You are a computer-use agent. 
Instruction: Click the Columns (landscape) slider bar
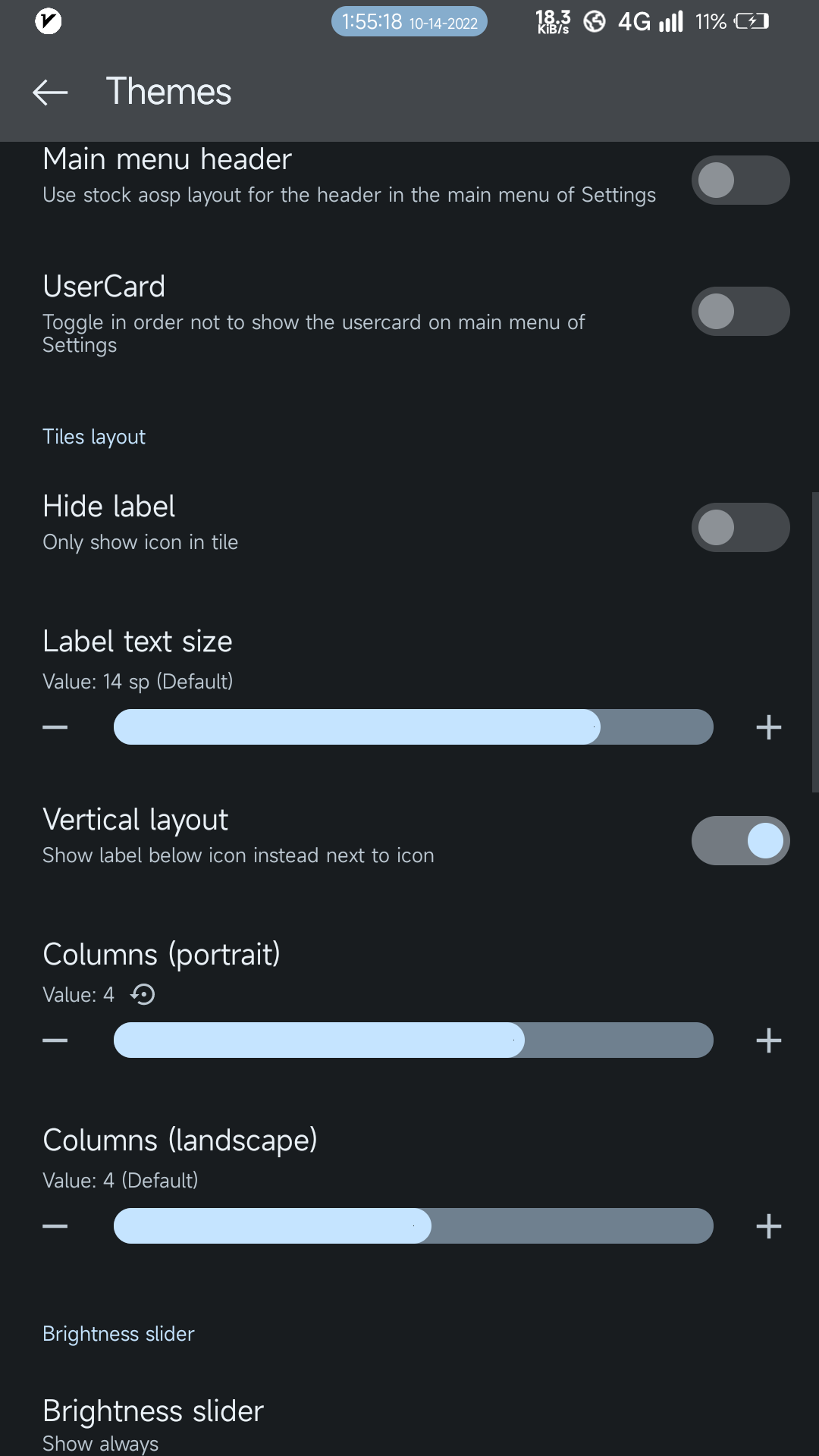click(413, 1226)
